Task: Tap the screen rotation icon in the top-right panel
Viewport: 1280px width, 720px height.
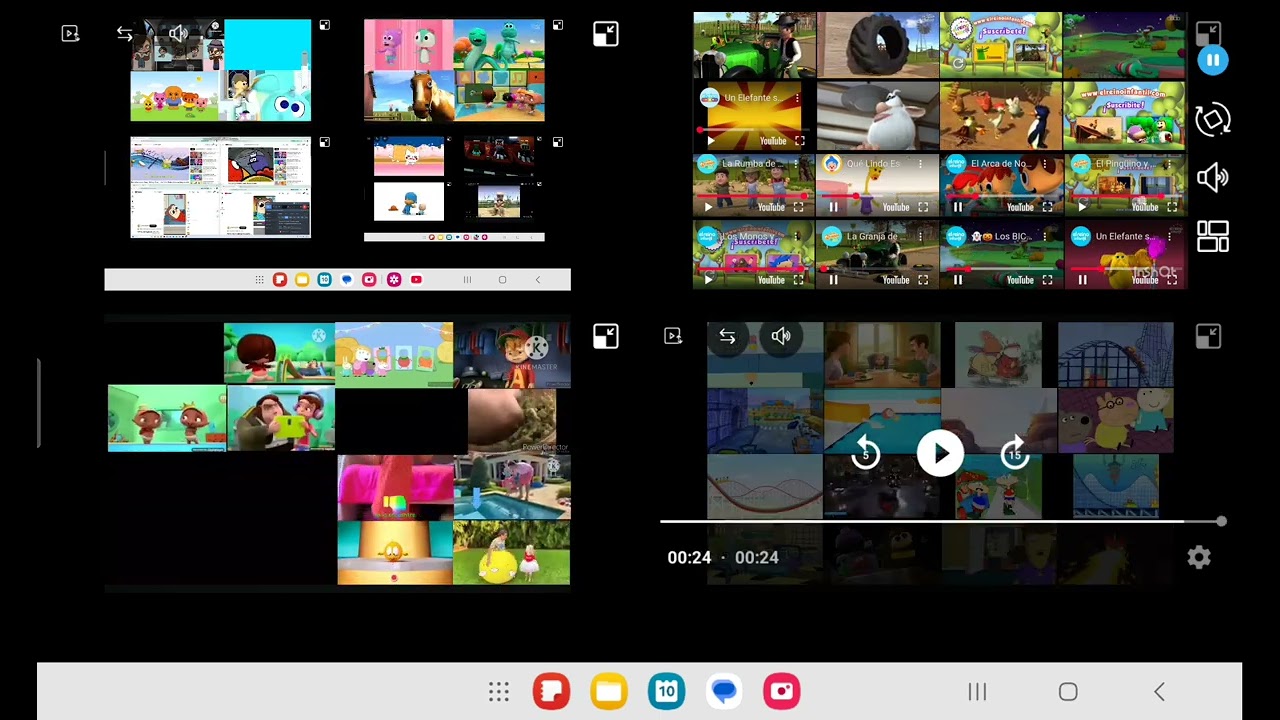Action: tap(1212, 120)
